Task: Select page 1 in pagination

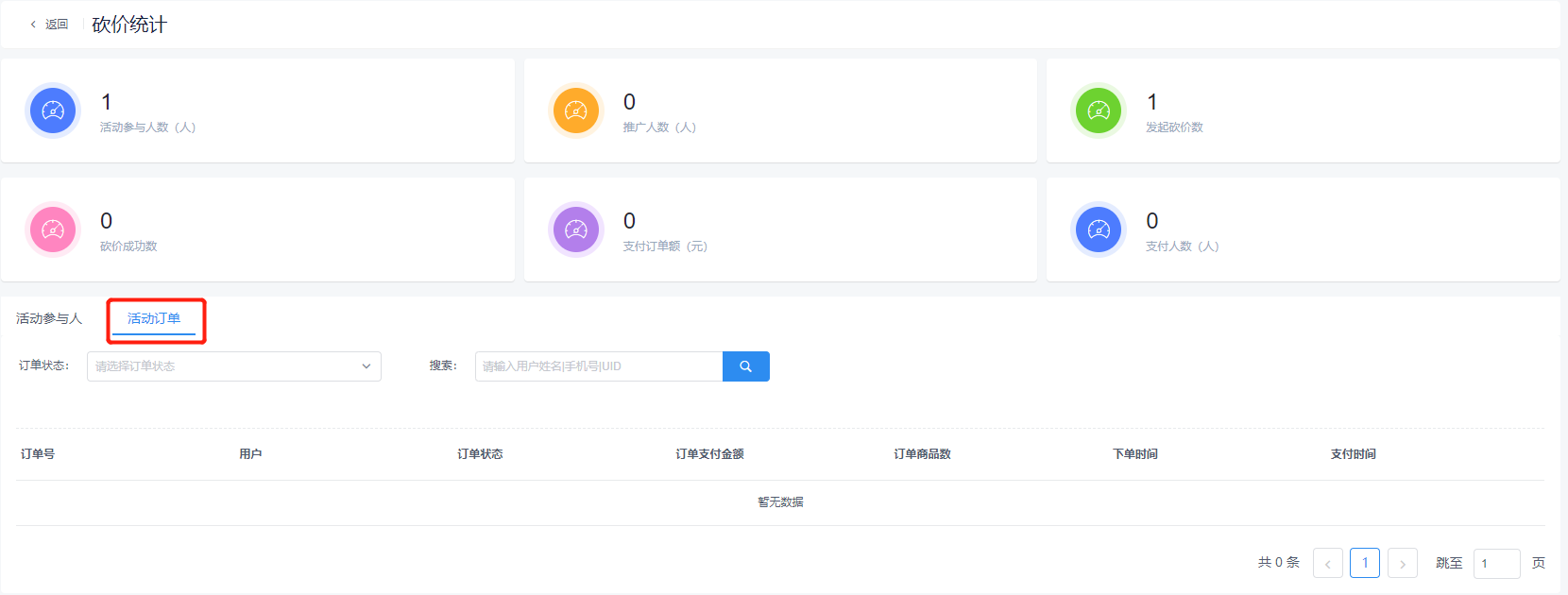Action: pos(1365,563)
